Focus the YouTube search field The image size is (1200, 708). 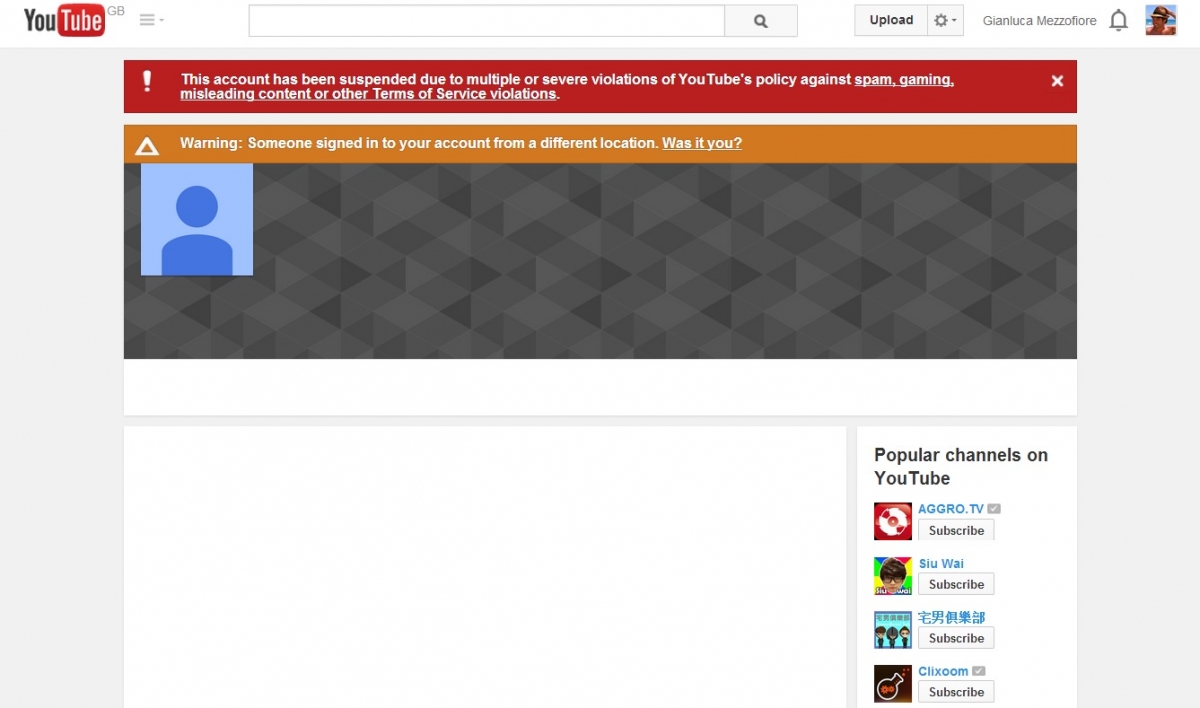[x=486, y=21]
